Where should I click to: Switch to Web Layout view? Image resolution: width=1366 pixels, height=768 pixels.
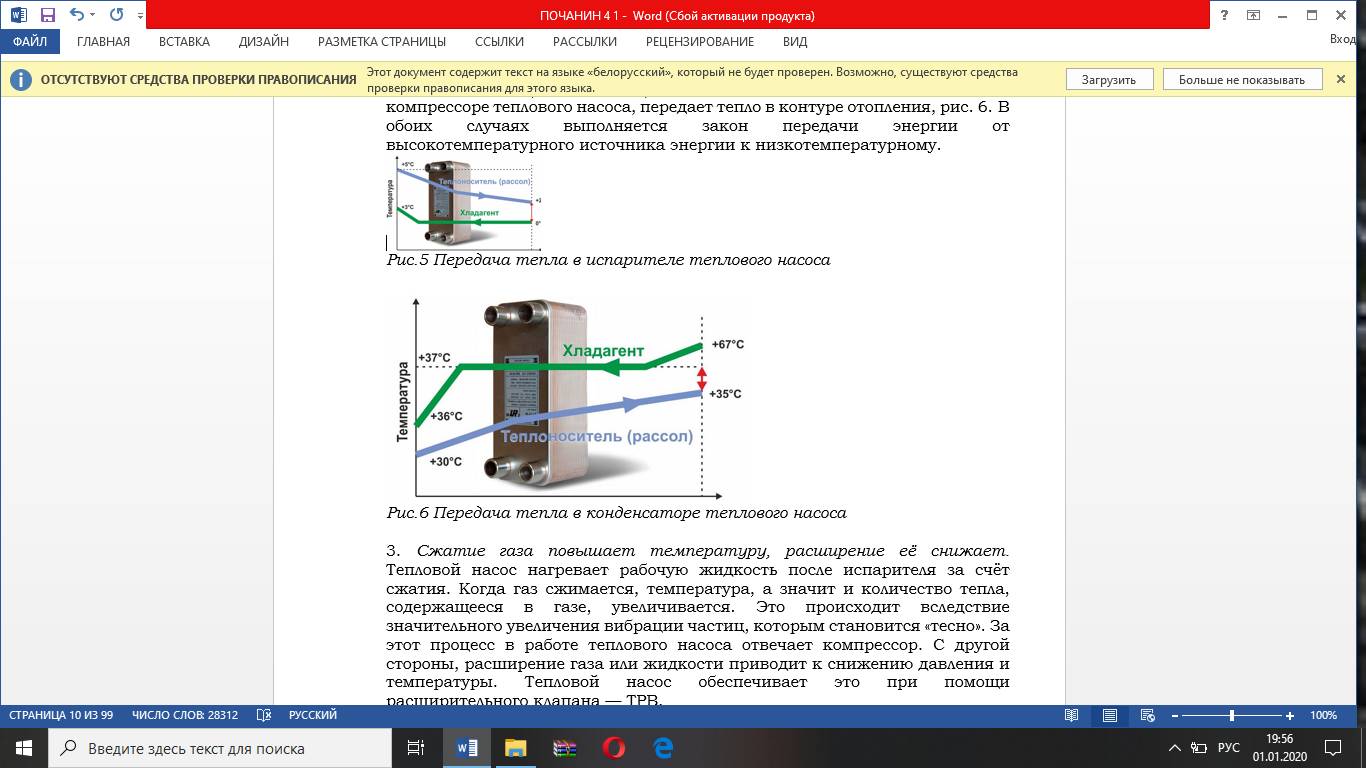1148,715
